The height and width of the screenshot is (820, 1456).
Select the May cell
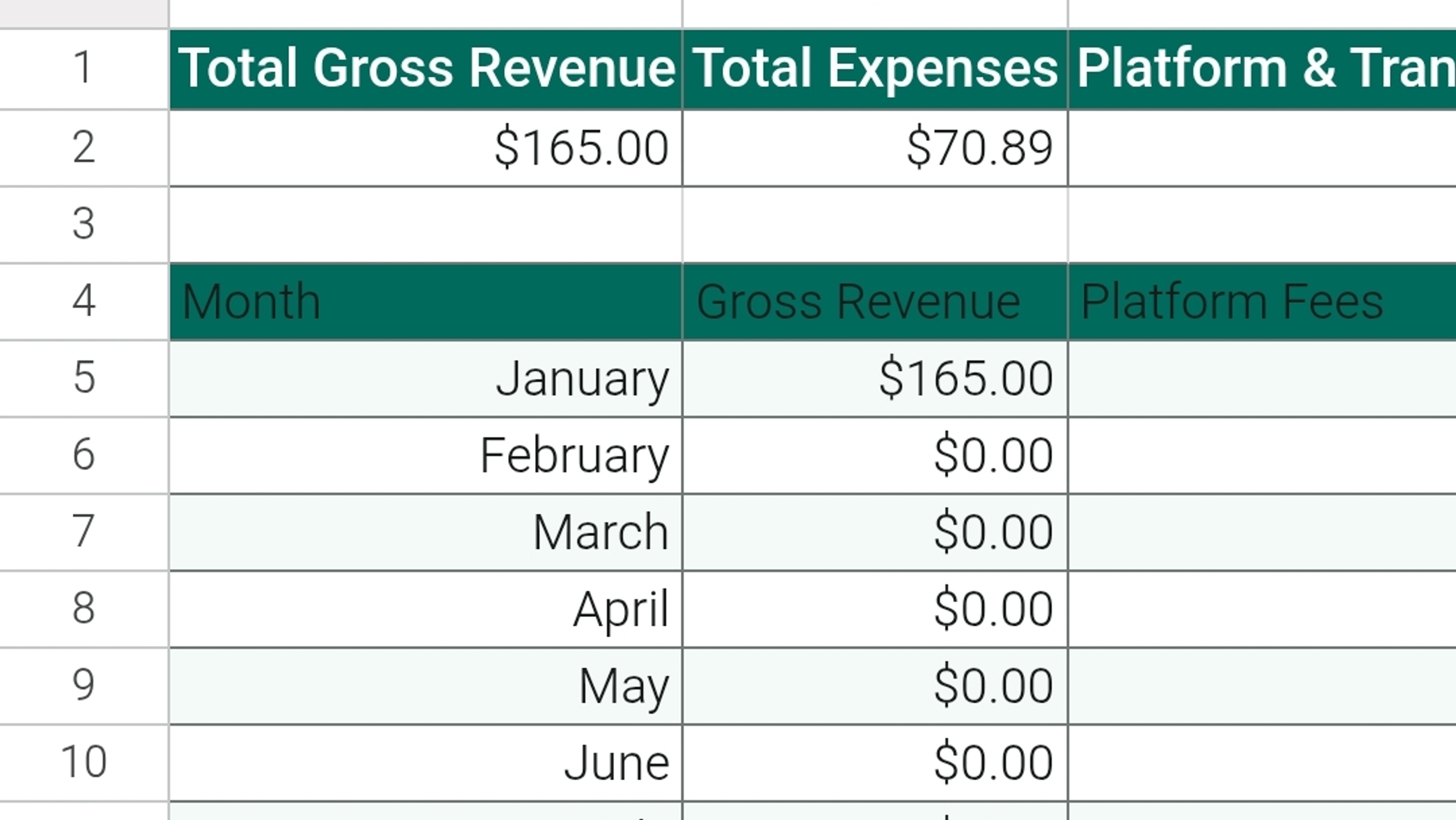426,686
